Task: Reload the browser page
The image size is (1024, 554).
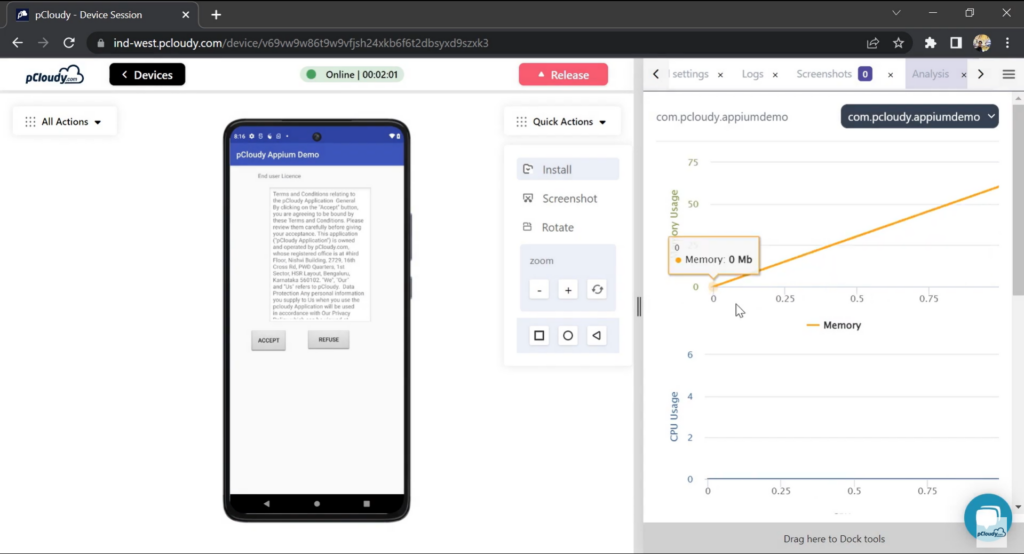Action: pyautogui.click(x=69, y=43)
